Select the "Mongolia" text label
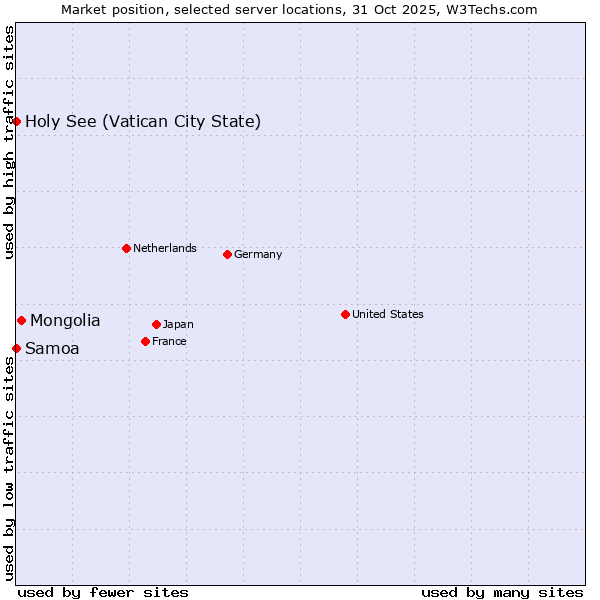600x600 pixels. click(65, 321)
